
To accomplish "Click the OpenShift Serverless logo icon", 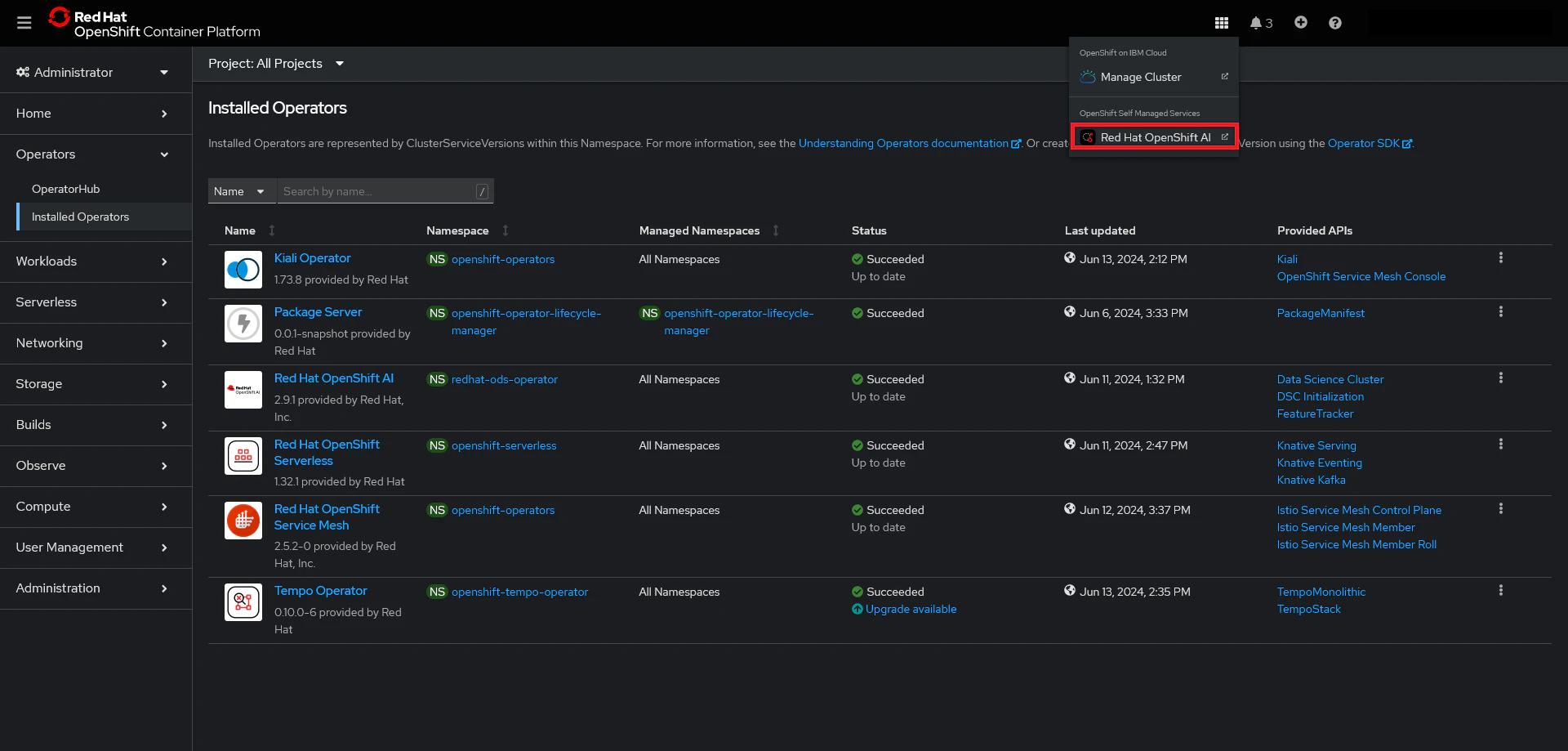I will tap(243, 456).
